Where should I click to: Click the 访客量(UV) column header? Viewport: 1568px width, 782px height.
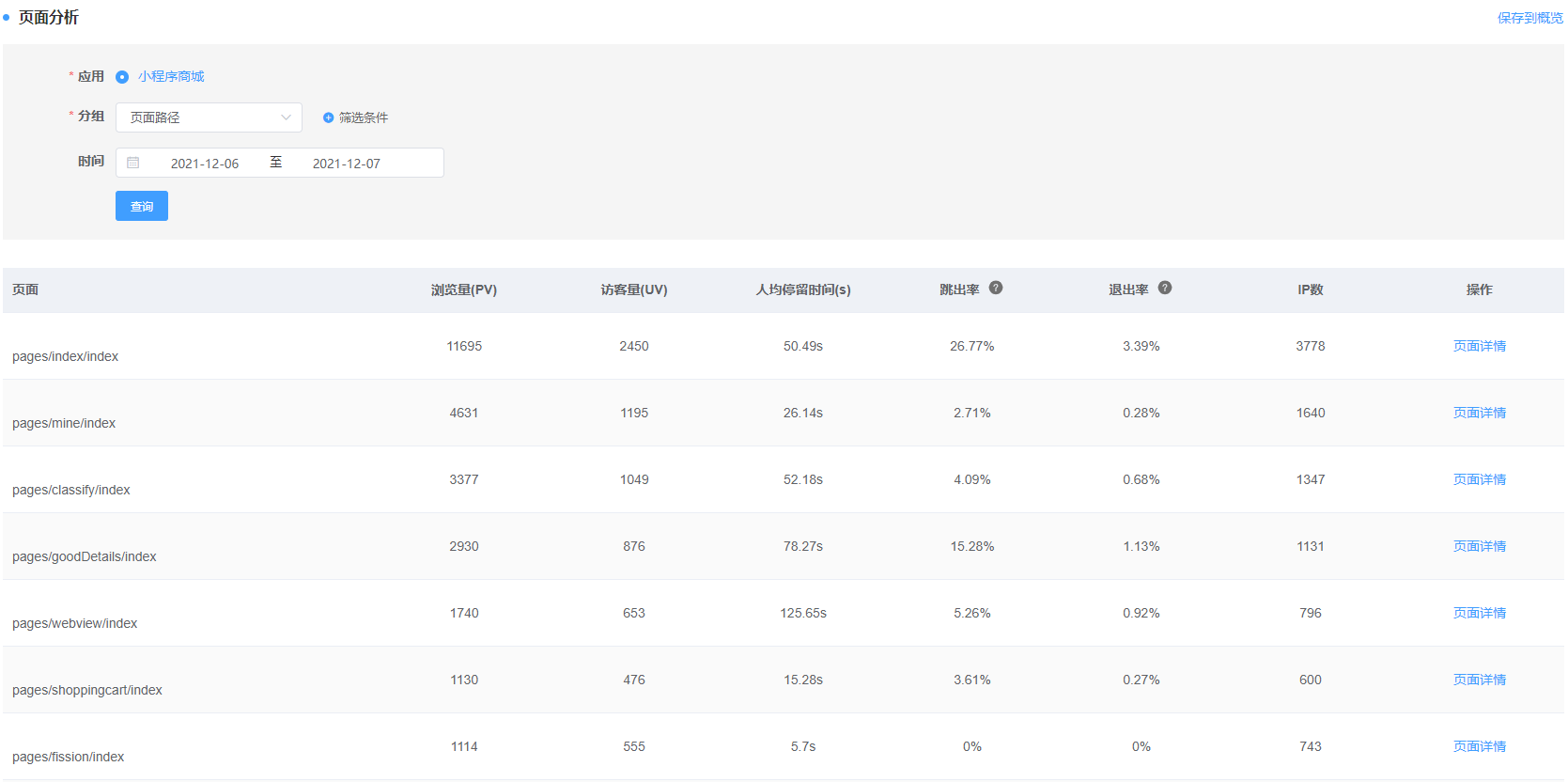pyautogui.click(x=634, y=289)
